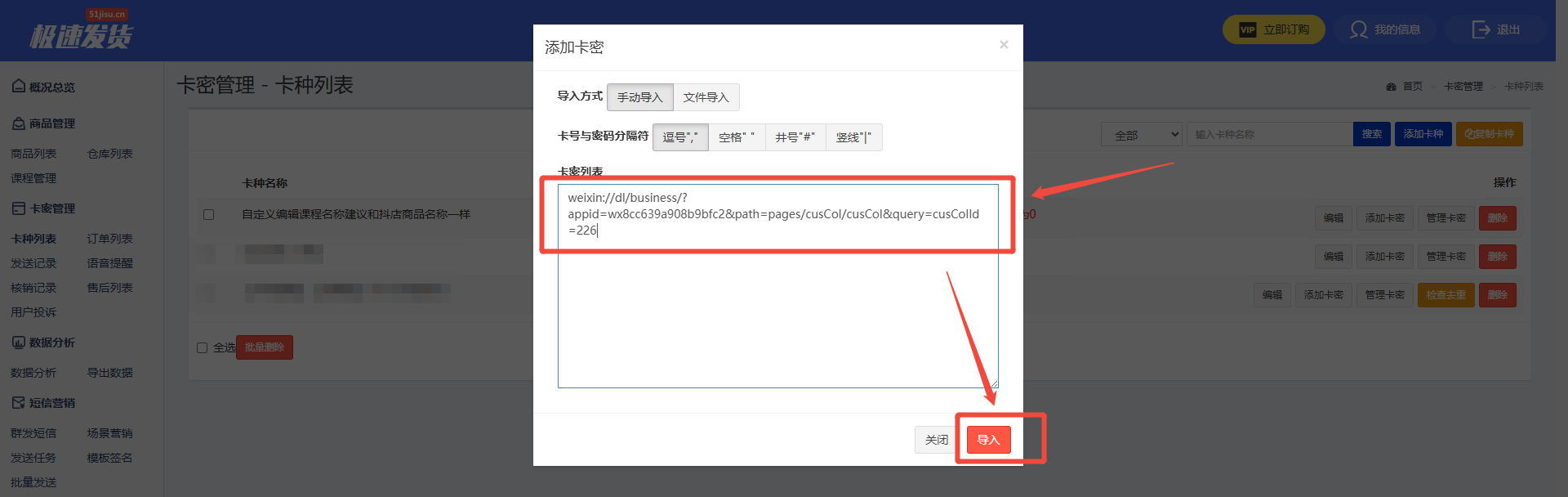The height and width of the screenshot is (497, 1568).
Task: Open the 数据分析 section header in the sidebar
Action: coord(43,343)
